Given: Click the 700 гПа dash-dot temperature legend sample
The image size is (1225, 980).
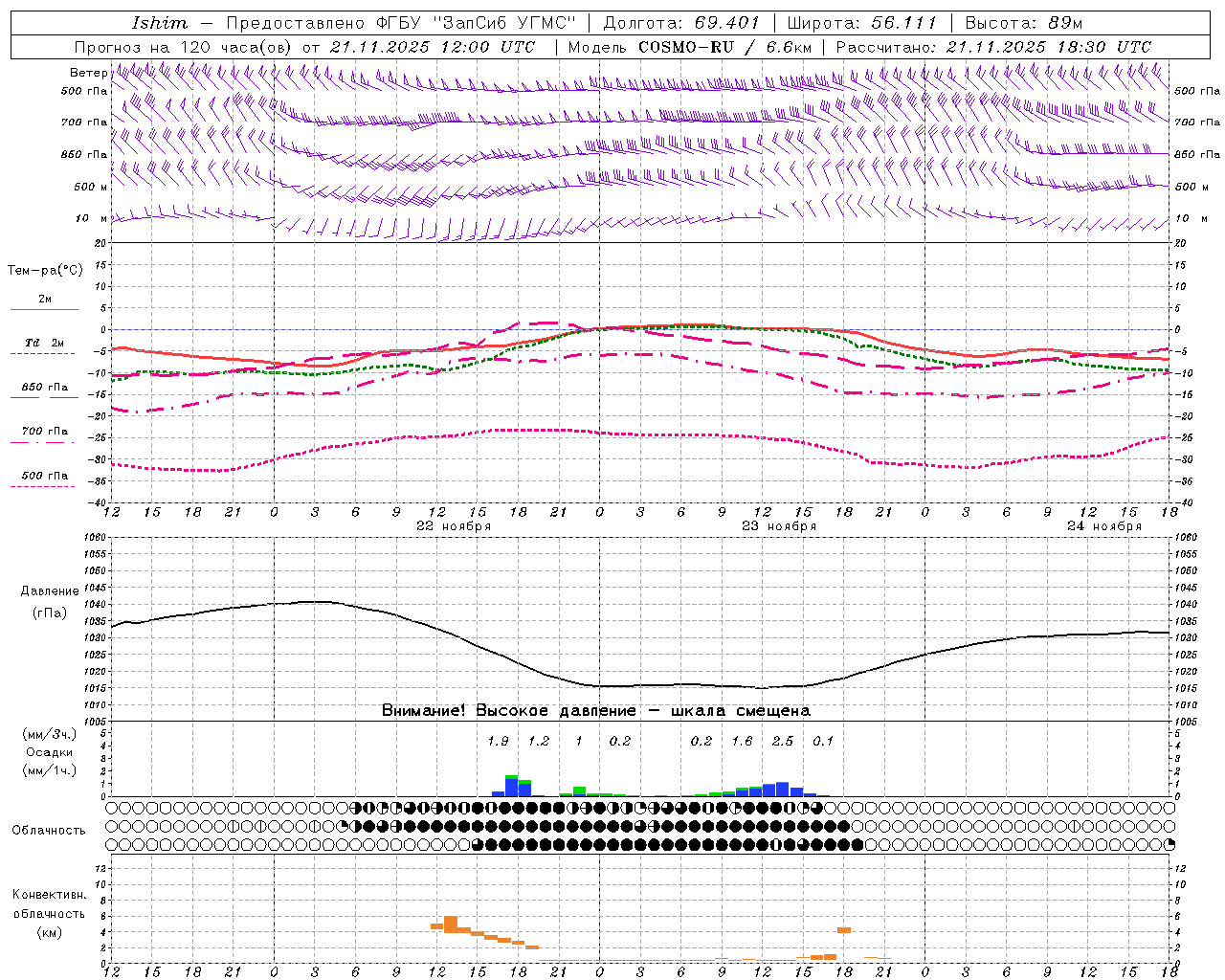Looking at the screenshot, I should (44, 442).
